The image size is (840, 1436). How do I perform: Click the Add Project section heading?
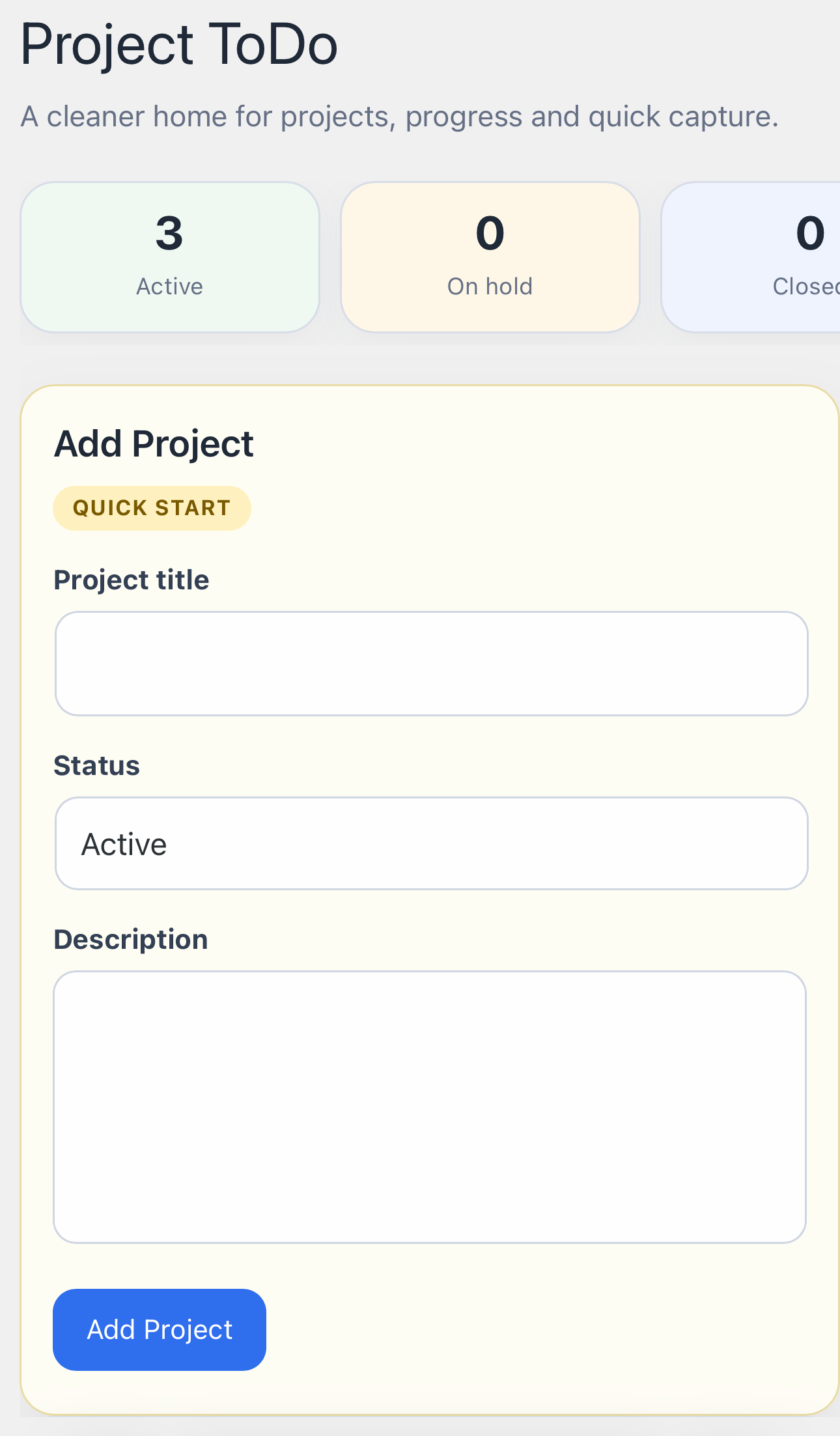click(x=154, y=443)
